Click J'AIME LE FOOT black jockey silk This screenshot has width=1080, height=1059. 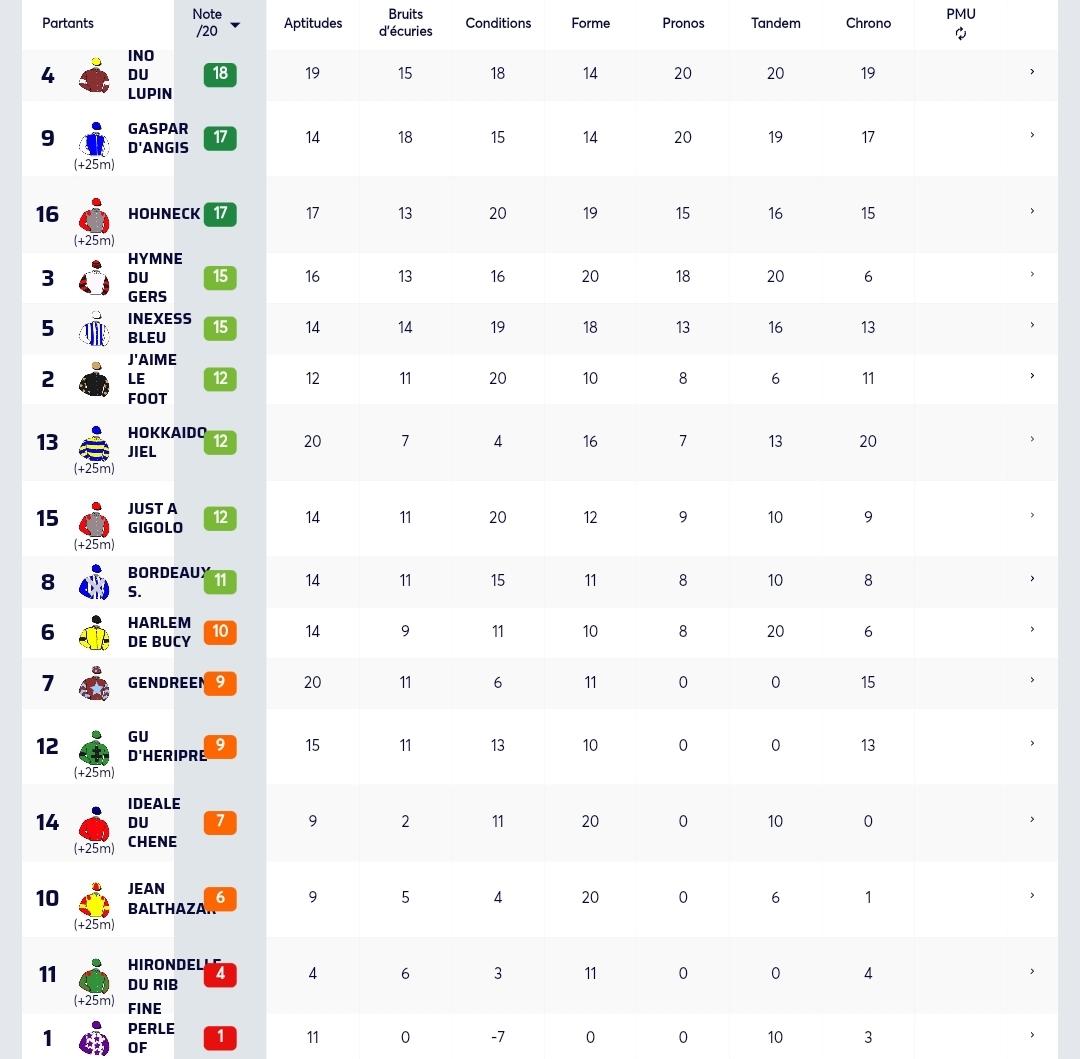[94, 379]
